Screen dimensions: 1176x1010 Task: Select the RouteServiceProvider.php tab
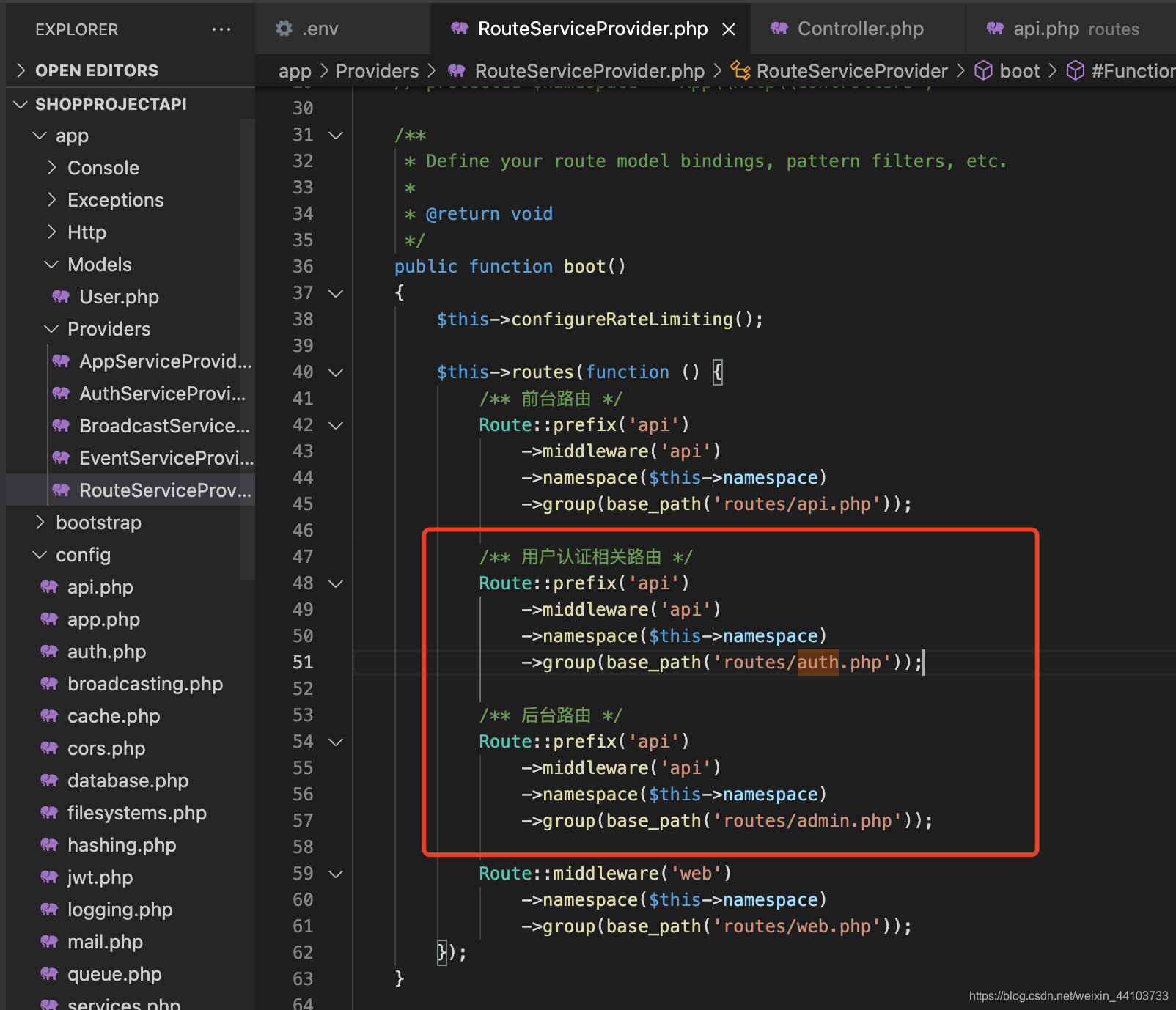(591, 29)
